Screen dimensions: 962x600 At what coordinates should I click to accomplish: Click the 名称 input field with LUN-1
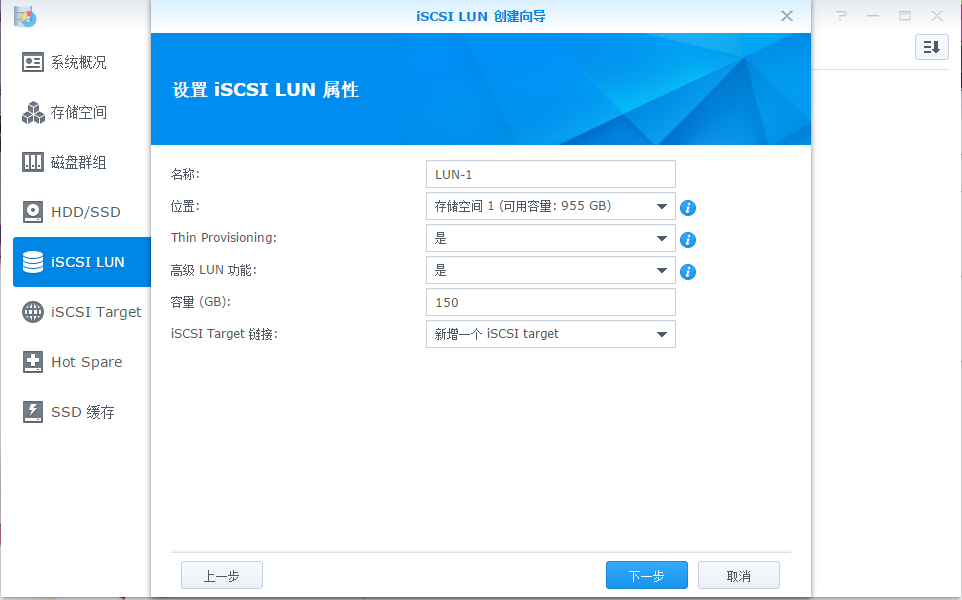pyautogui.click(x=550, y=174)
